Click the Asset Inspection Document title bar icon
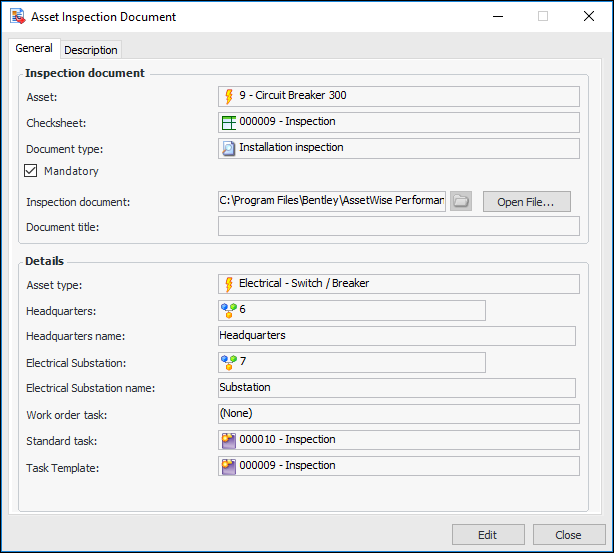This screenshot has width=614, height=553. click(17, 17)
